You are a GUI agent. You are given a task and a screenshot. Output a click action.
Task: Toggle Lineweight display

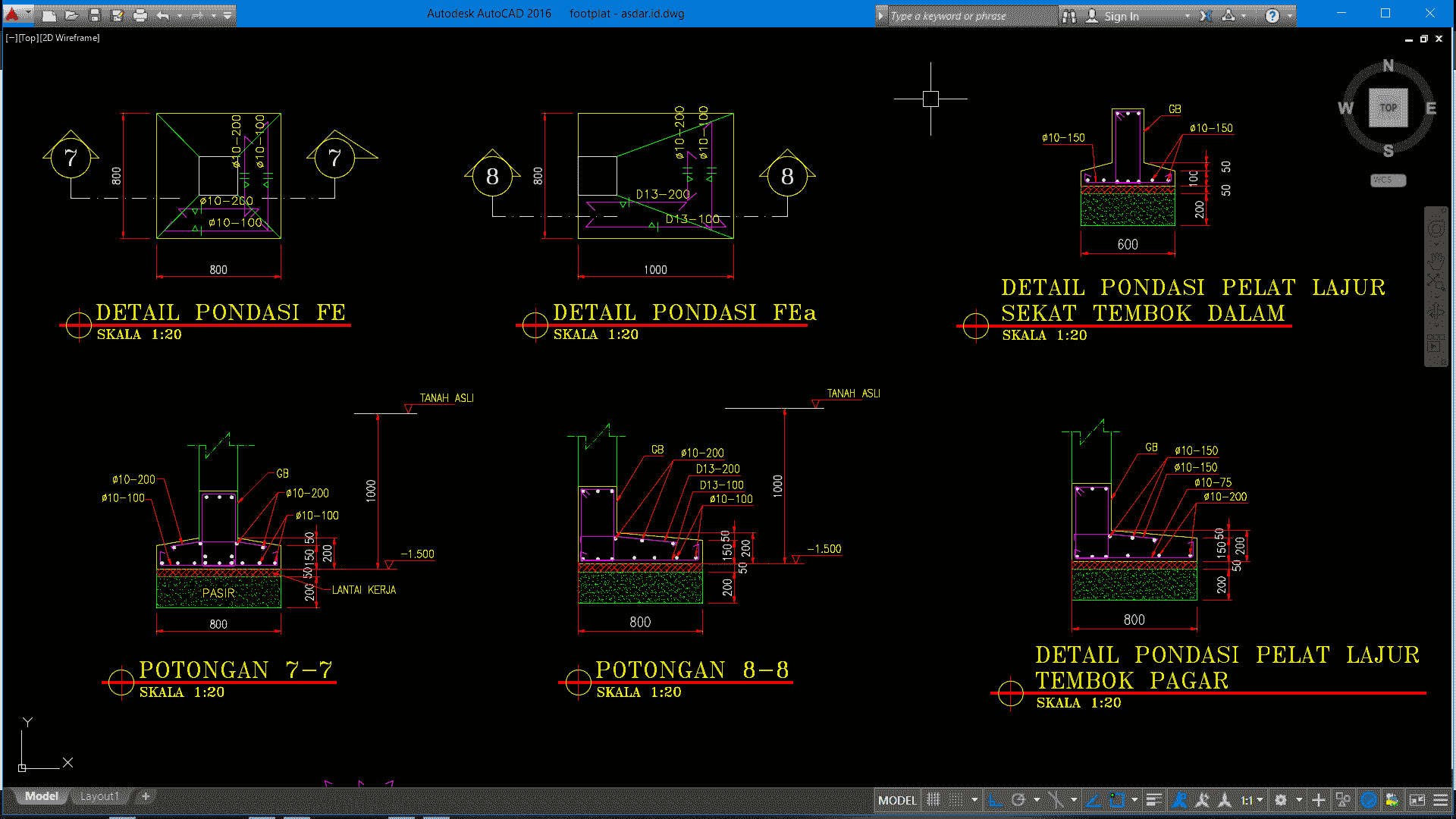1153,800
